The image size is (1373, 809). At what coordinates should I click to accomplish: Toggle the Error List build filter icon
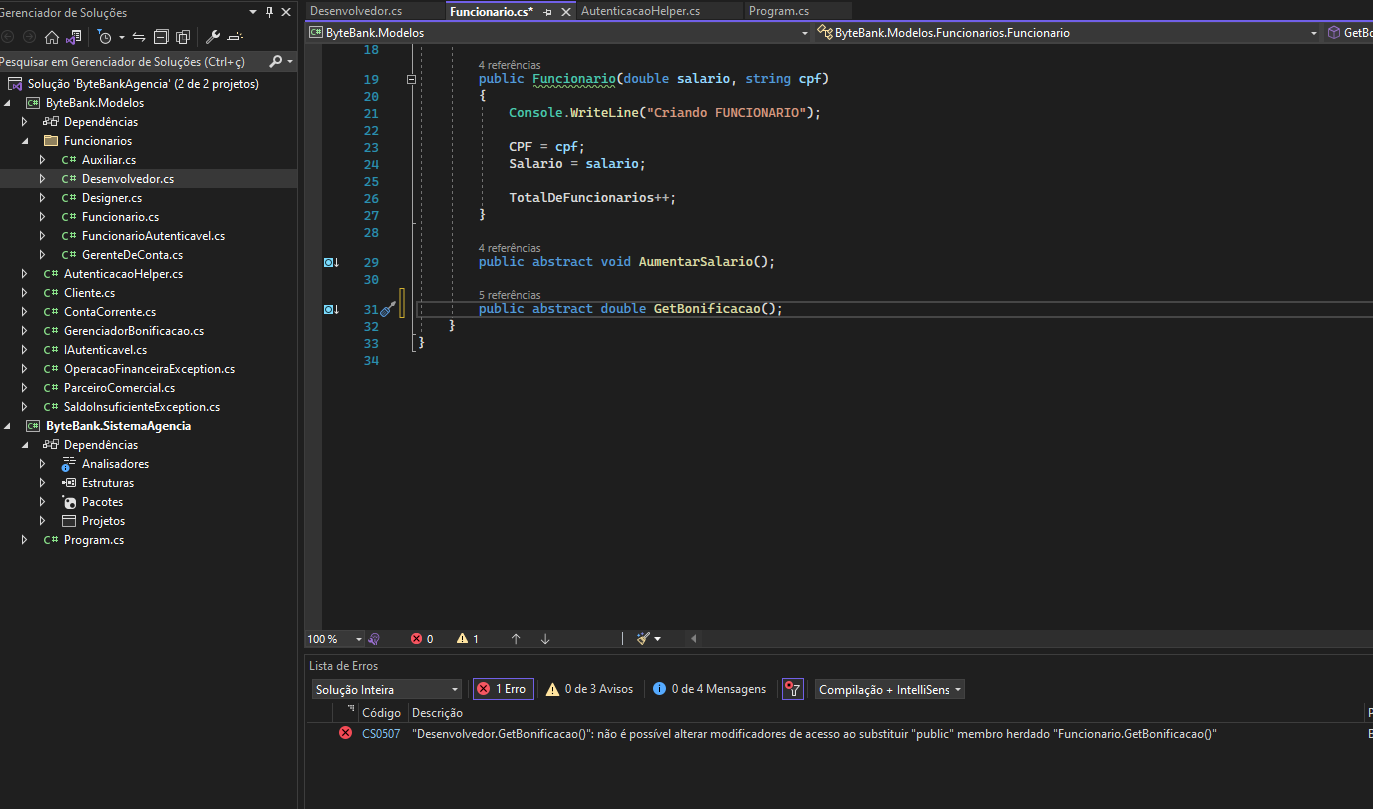coord(792,689)
